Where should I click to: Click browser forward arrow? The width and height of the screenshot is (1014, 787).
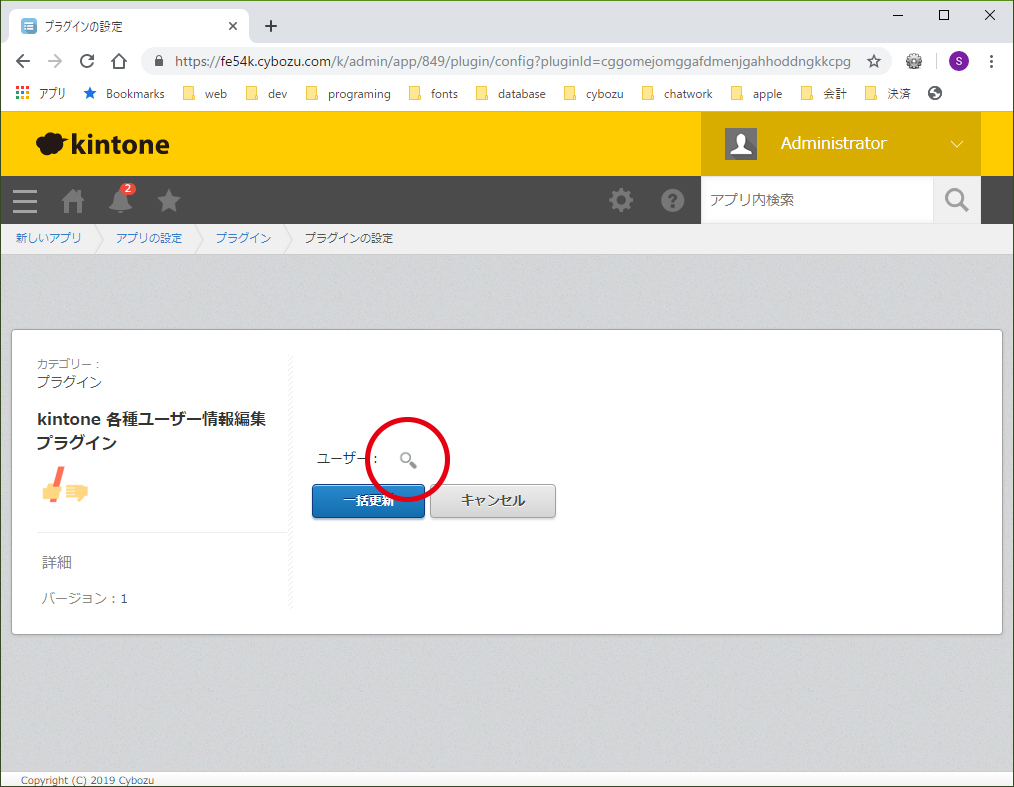click(55, 61)
